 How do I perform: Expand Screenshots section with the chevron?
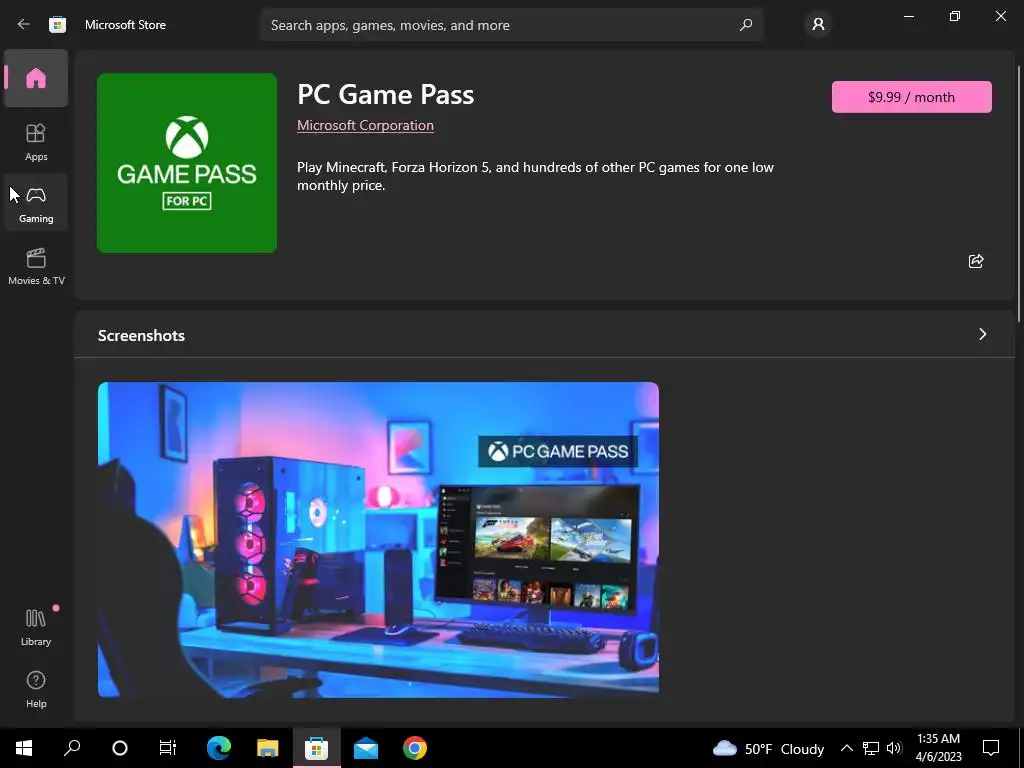tap(982, 334)
